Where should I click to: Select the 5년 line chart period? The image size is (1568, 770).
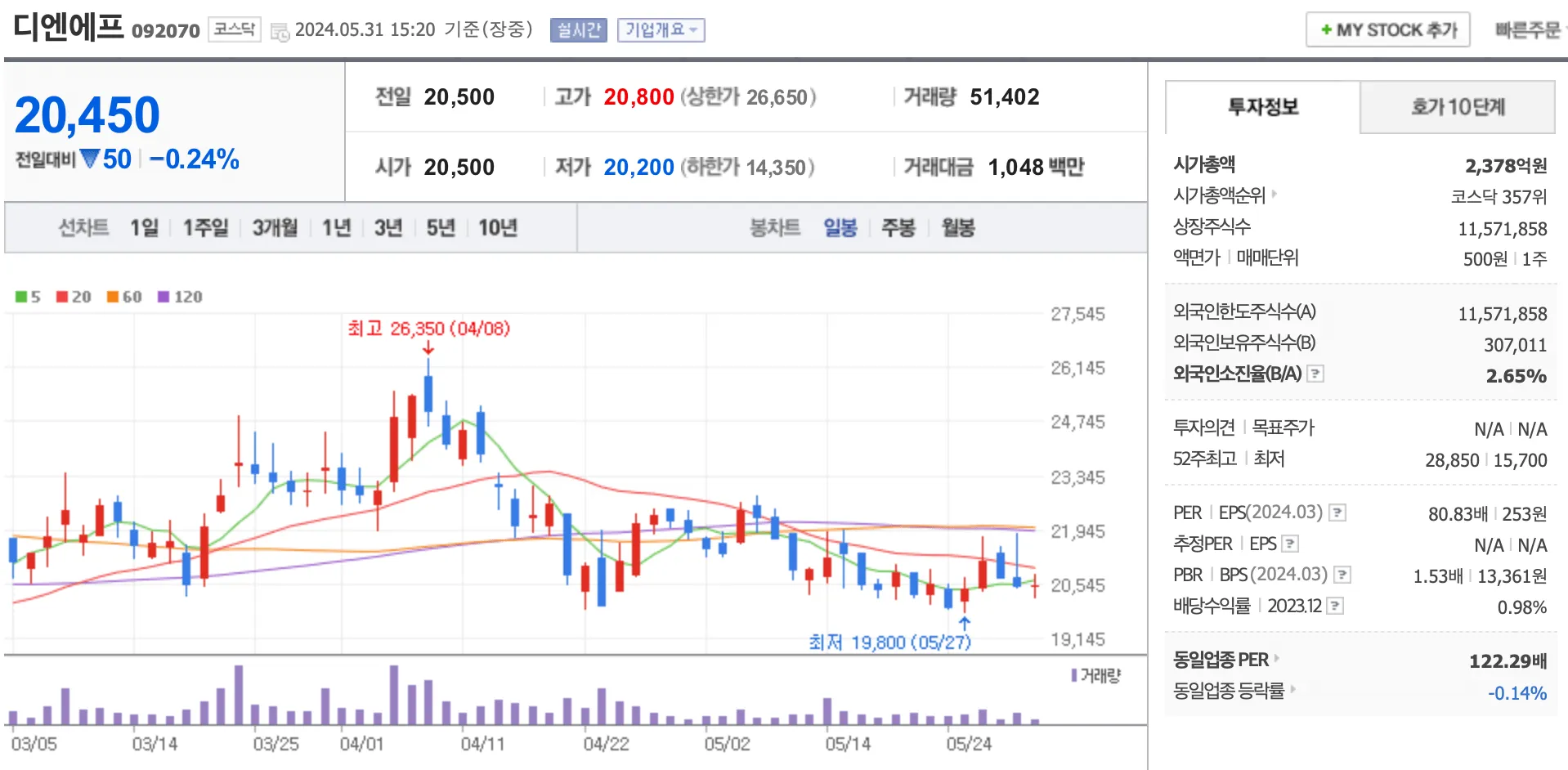441,227
